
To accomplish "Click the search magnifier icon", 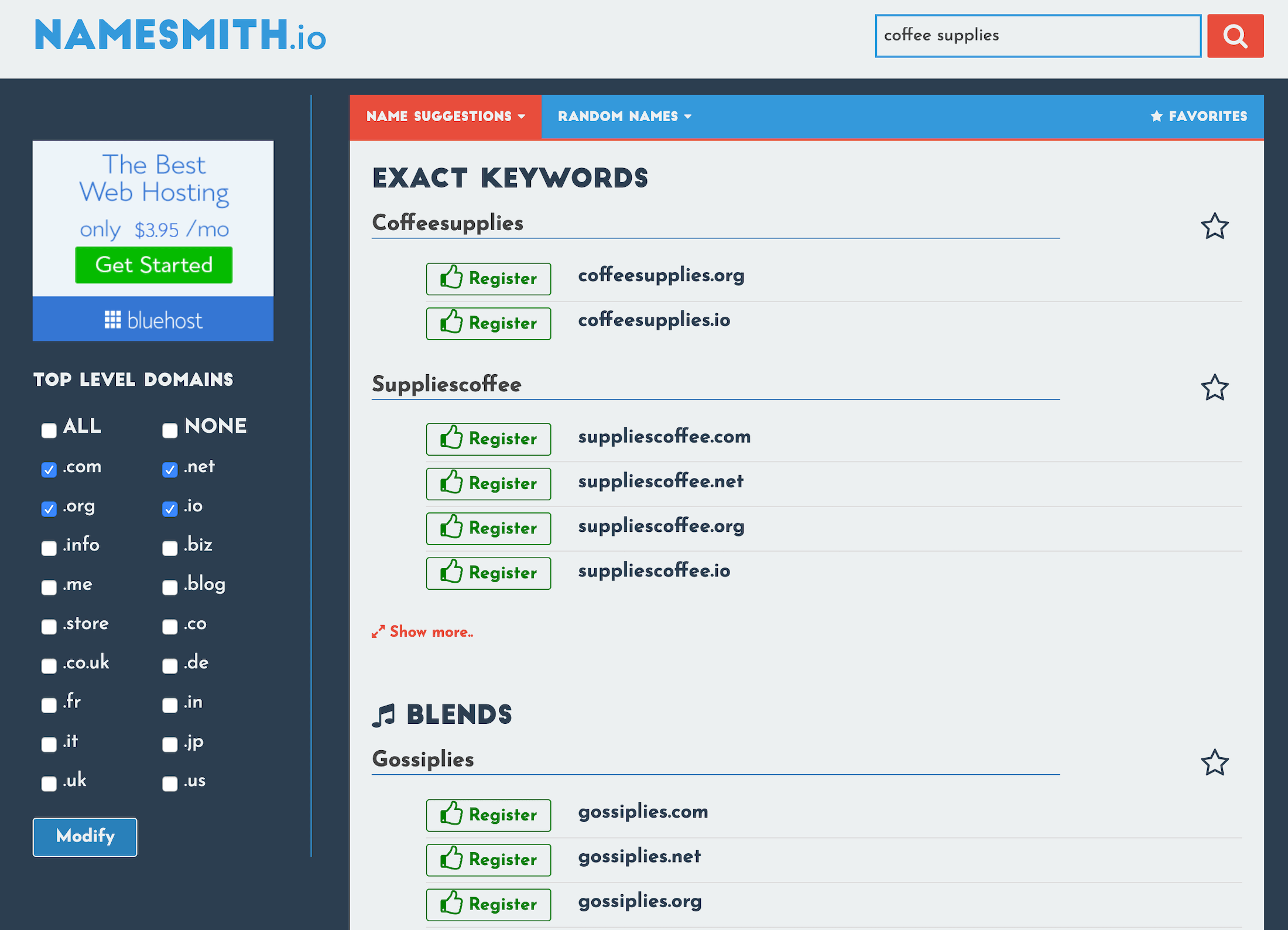I will [x=1235, y=36].
